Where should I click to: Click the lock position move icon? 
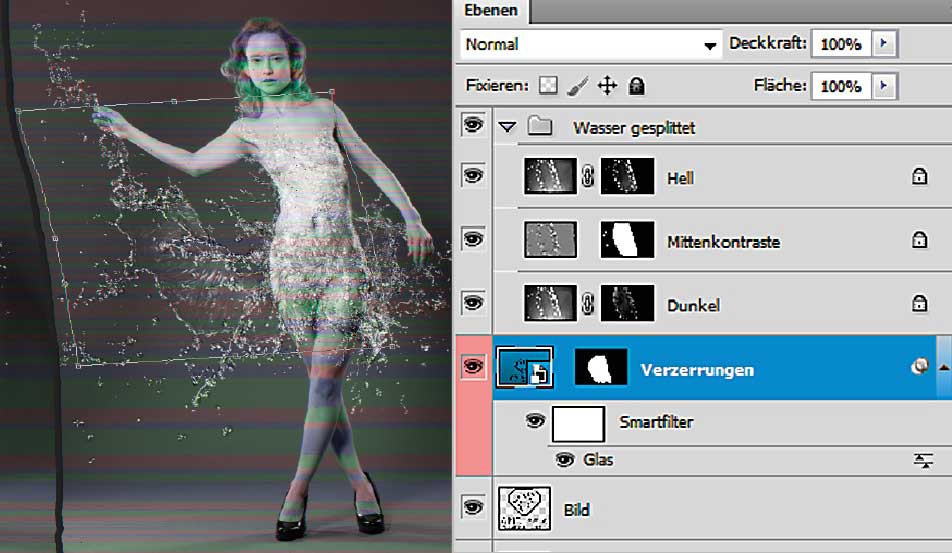606,86
